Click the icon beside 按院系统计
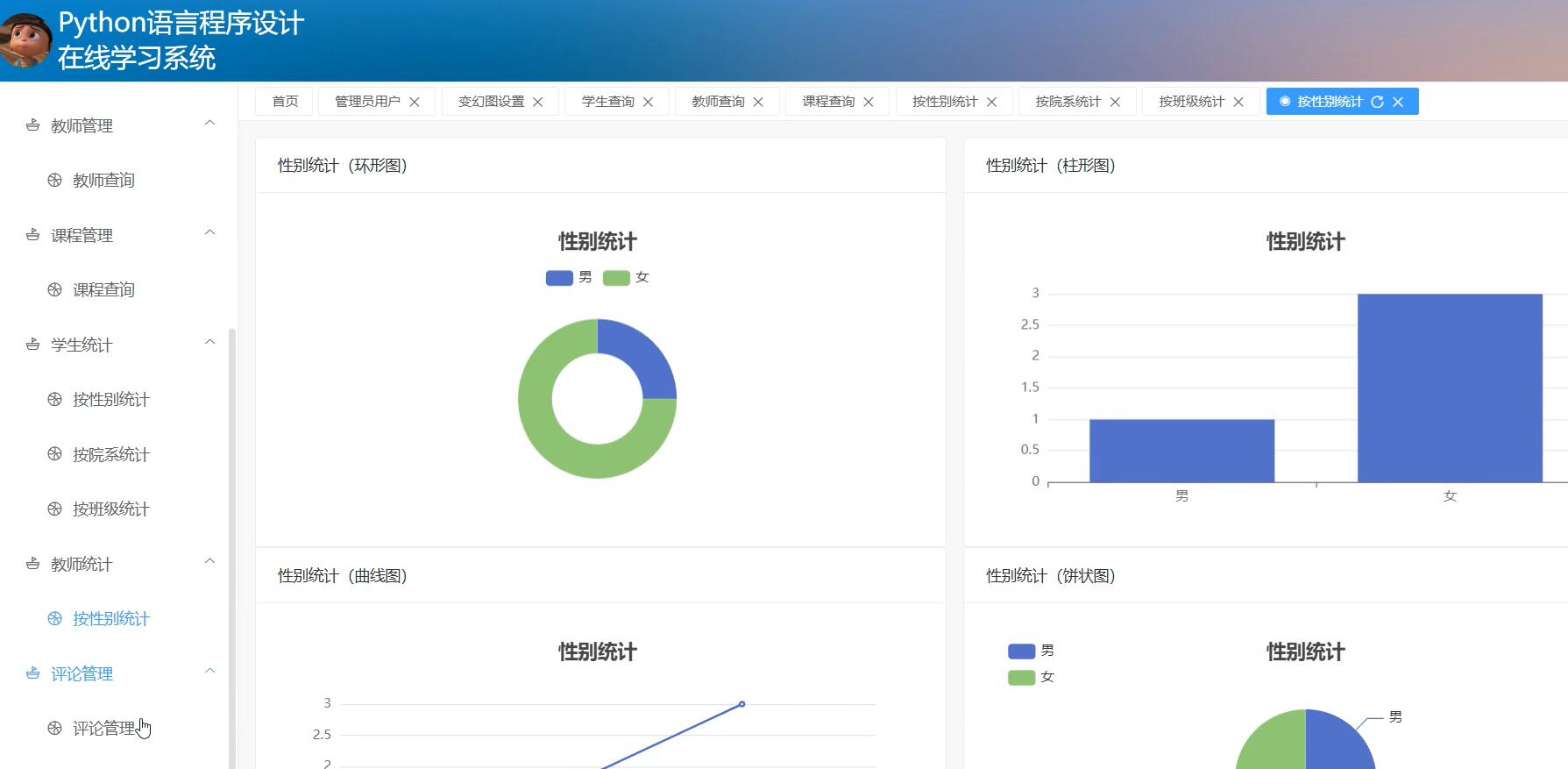 click(54, 454)
